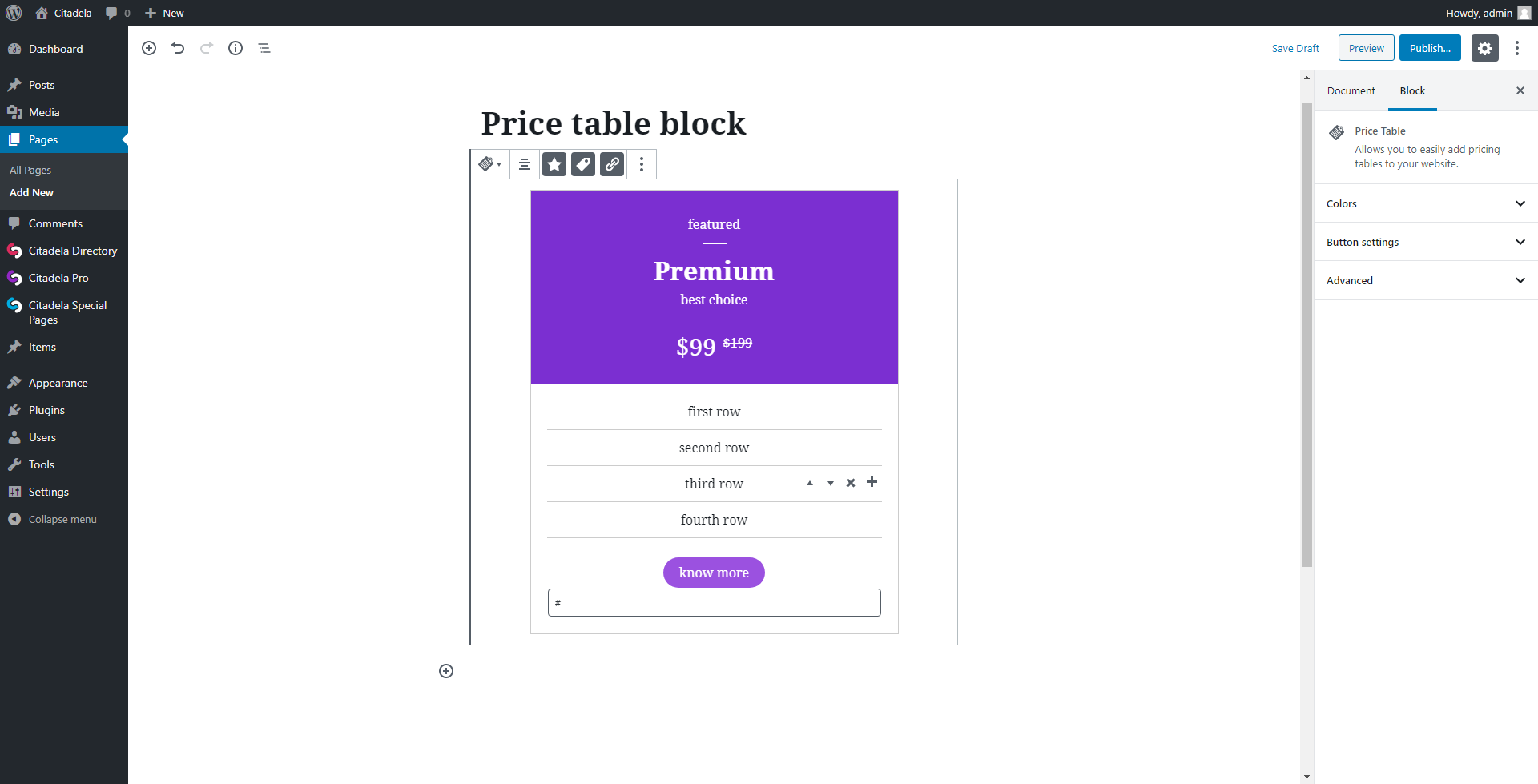
Task: Expand the Colors panel
Action: tap(1426, 203)
